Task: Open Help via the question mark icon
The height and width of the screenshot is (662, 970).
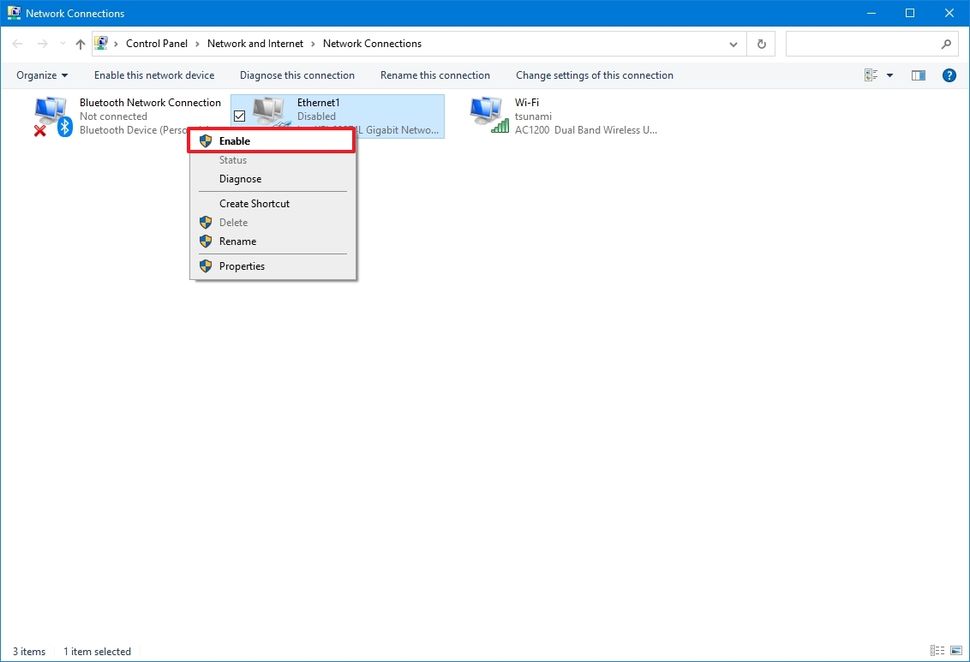Action: tap(948, 75)
